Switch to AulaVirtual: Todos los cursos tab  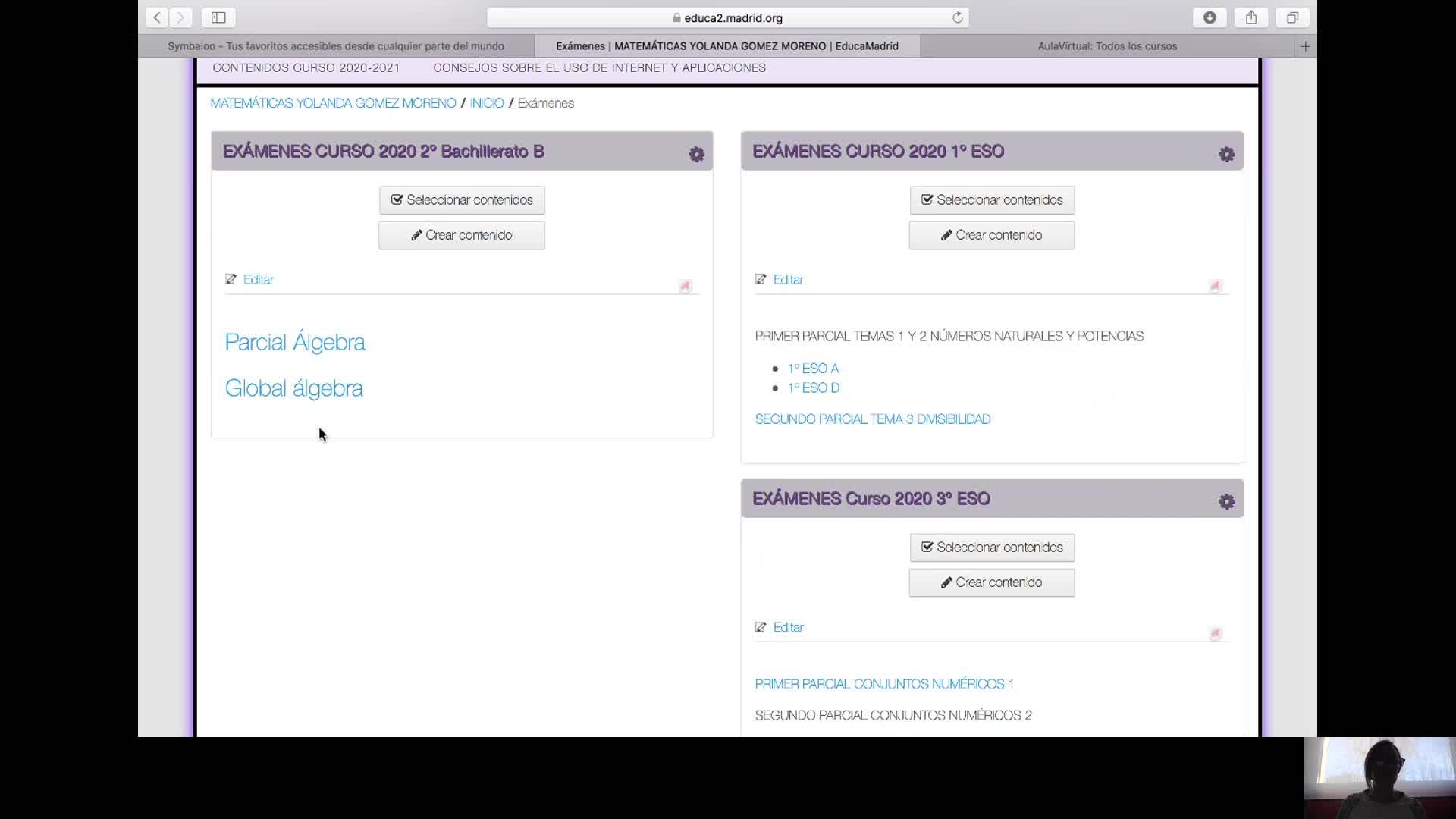[1106, 46]
